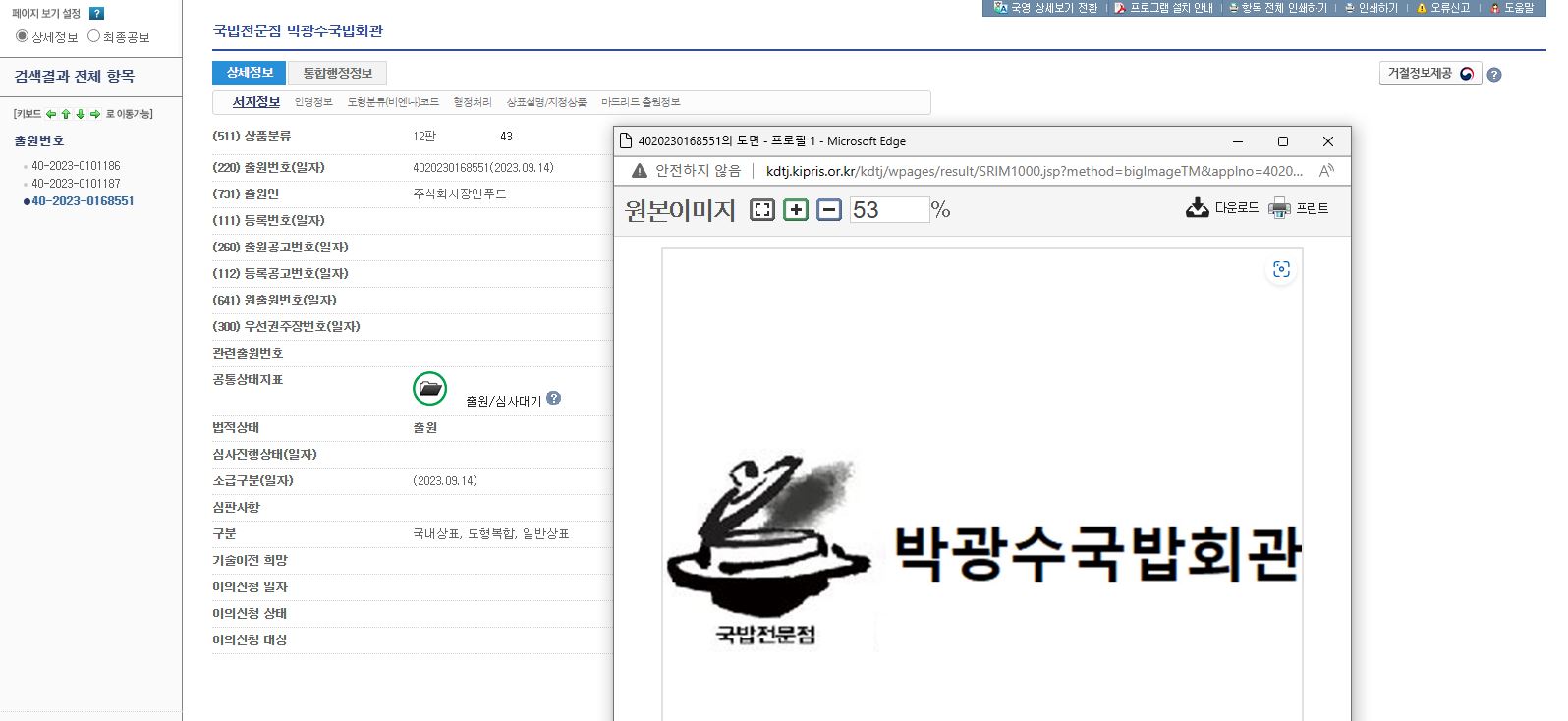Minimize the Edge popup window
Screen dimensions: 1568x721
pyautogui.click(x=1238, y=141)
